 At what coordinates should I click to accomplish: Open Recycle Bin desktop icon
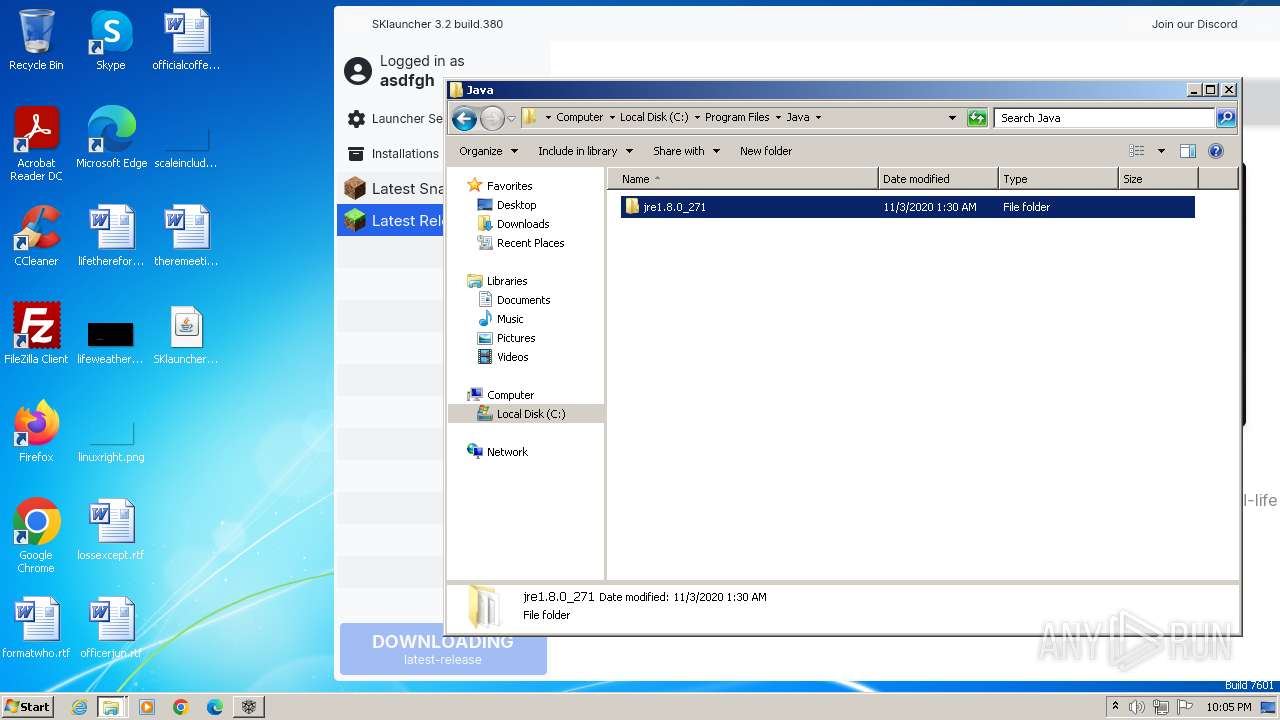pos(36,41)
